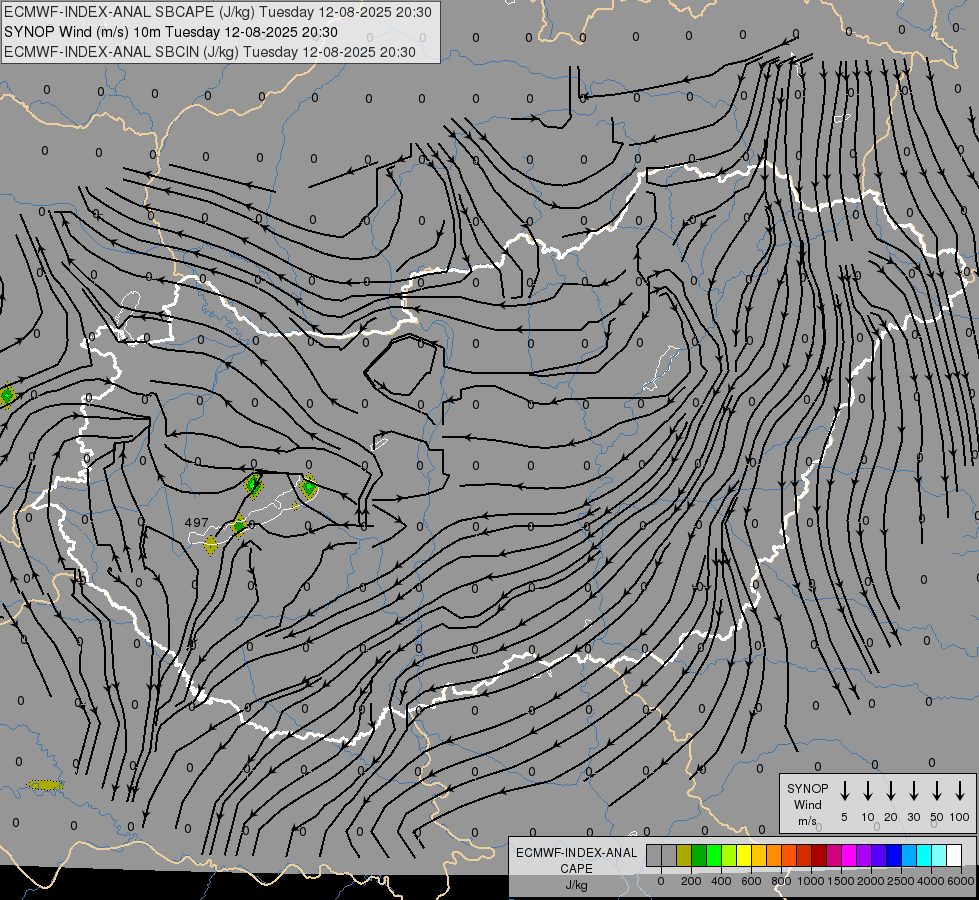
Task: Click the yellow diamond marker below the 497 value
Action: (211, 545)
